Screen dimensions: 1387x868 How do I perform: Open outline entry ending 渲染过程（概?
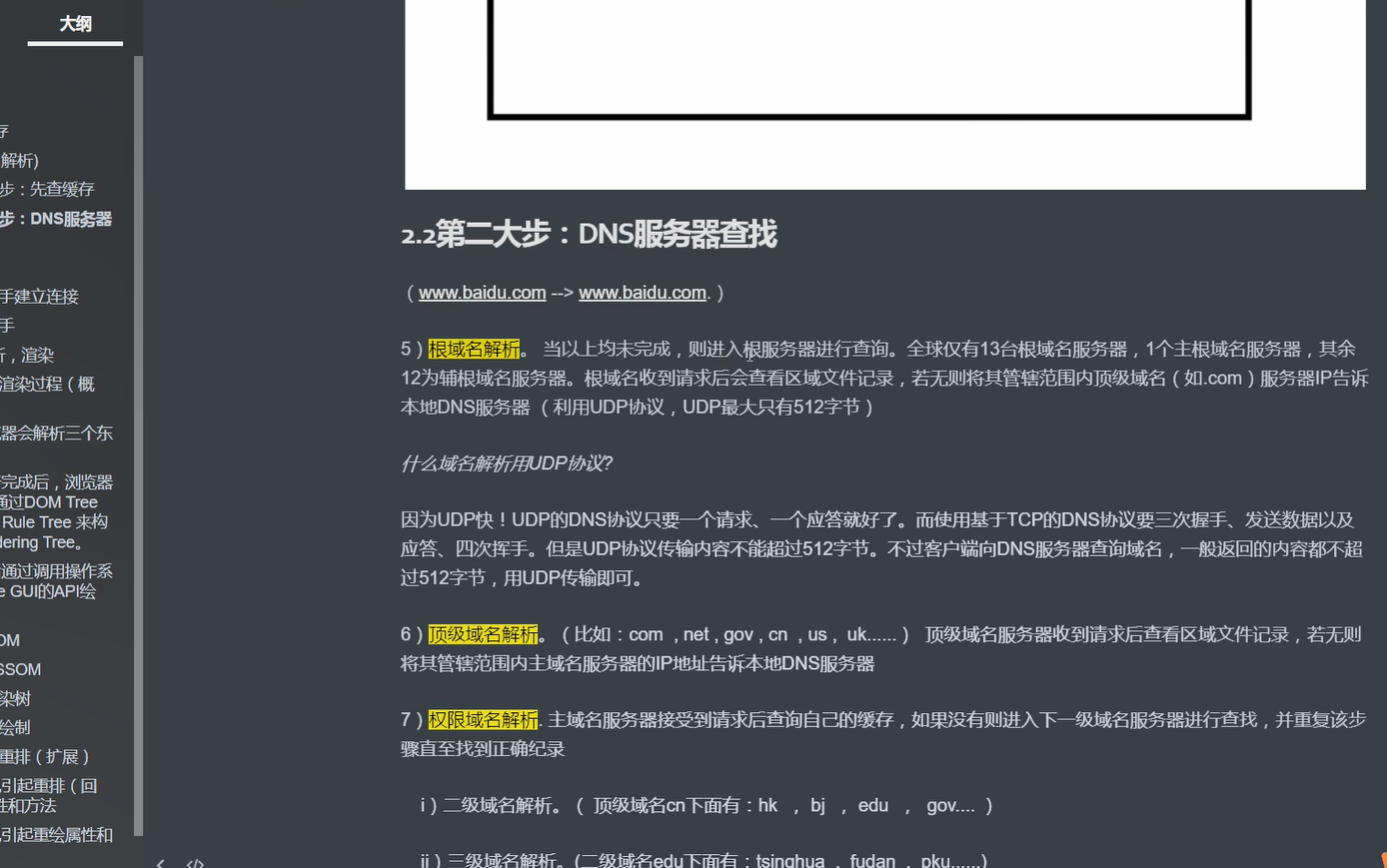click(47, 384)
